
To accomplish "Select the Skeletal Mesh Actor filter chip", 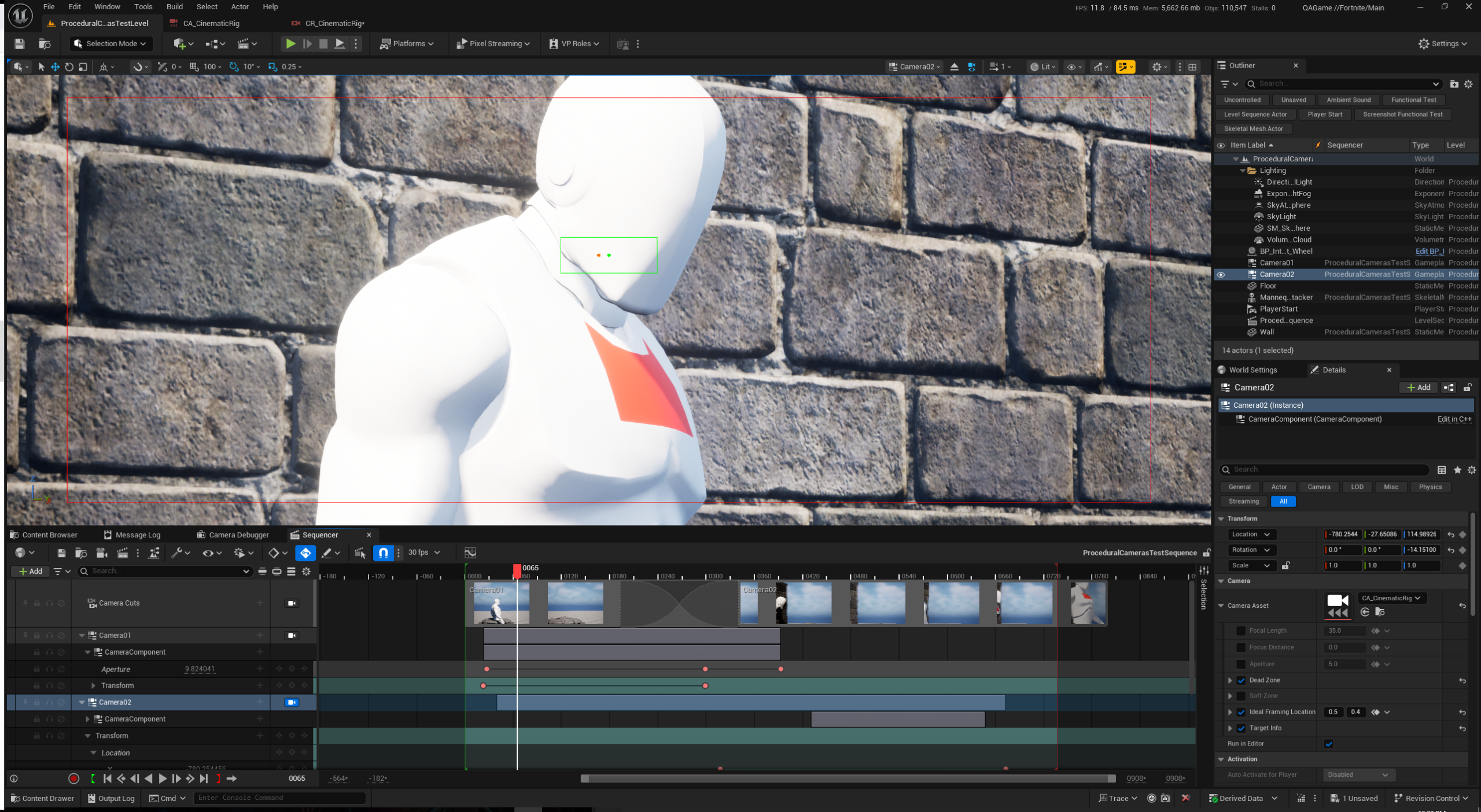I will (1254, 129).
